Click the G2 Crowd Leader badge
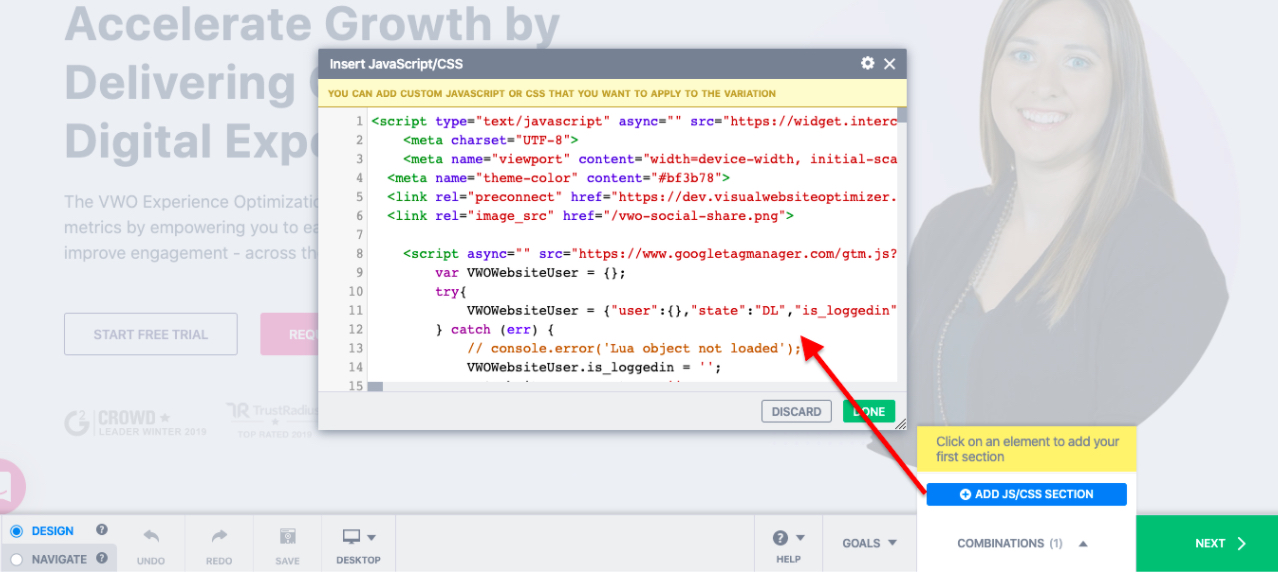 (134, 423)
